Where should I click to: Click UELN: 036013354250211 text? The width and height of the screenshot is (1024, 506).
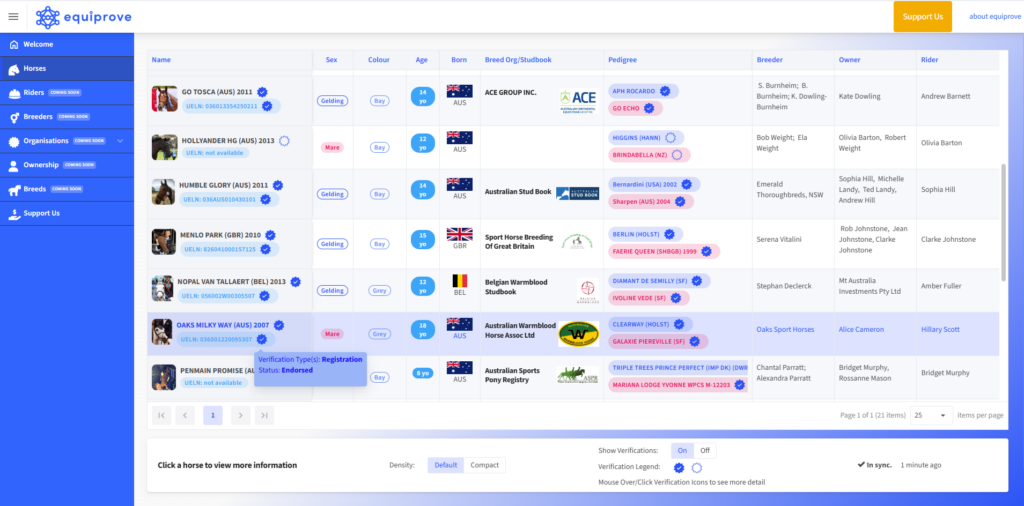[x=220, y=106]
